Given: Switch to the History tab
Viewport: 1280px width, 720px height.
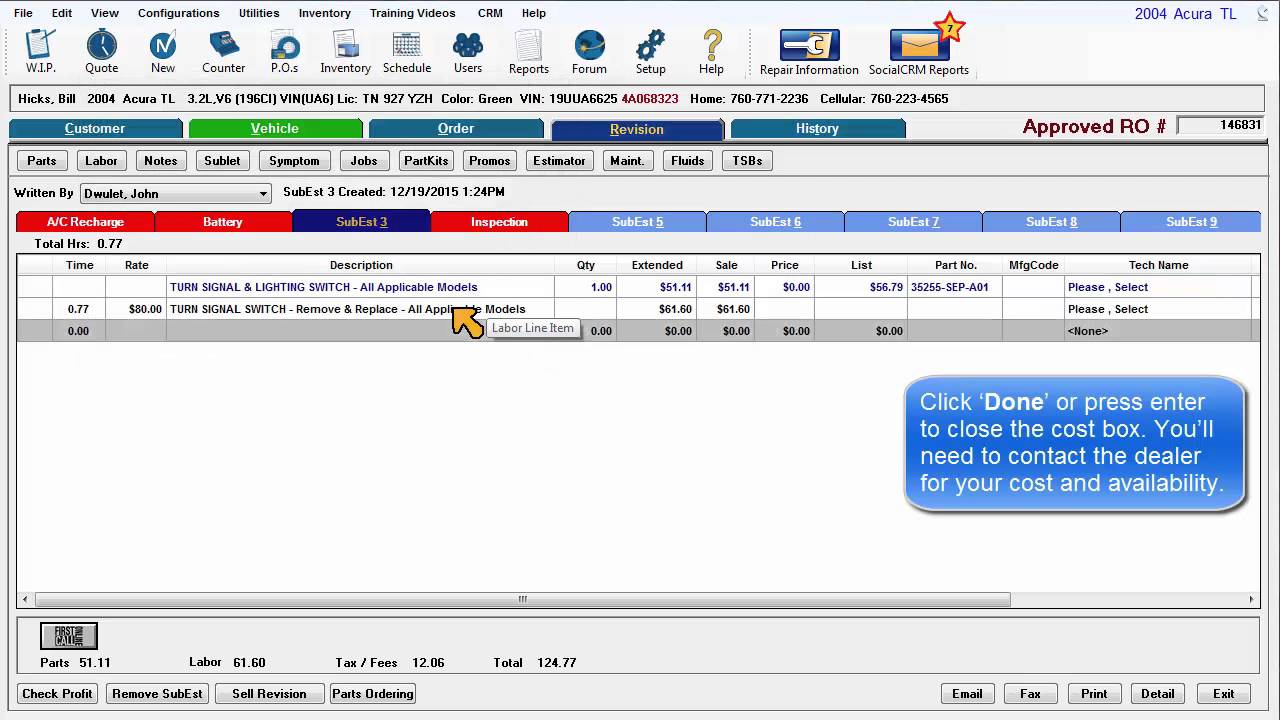Looking at the screenshot, I should pos(817,128).
